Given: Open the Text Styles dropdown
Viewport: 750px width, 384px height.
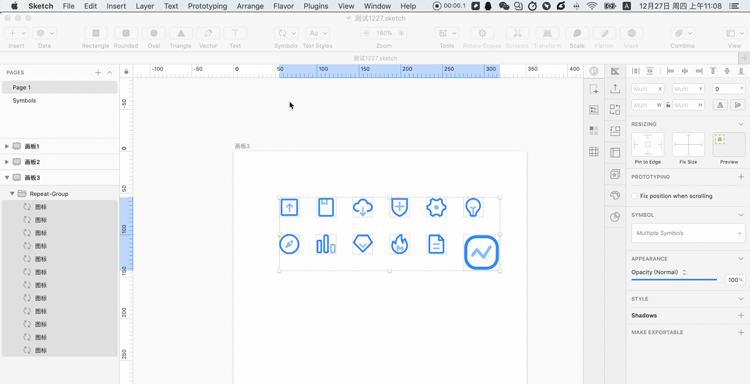Looking at the screenshot, I should tap(318, 33).
